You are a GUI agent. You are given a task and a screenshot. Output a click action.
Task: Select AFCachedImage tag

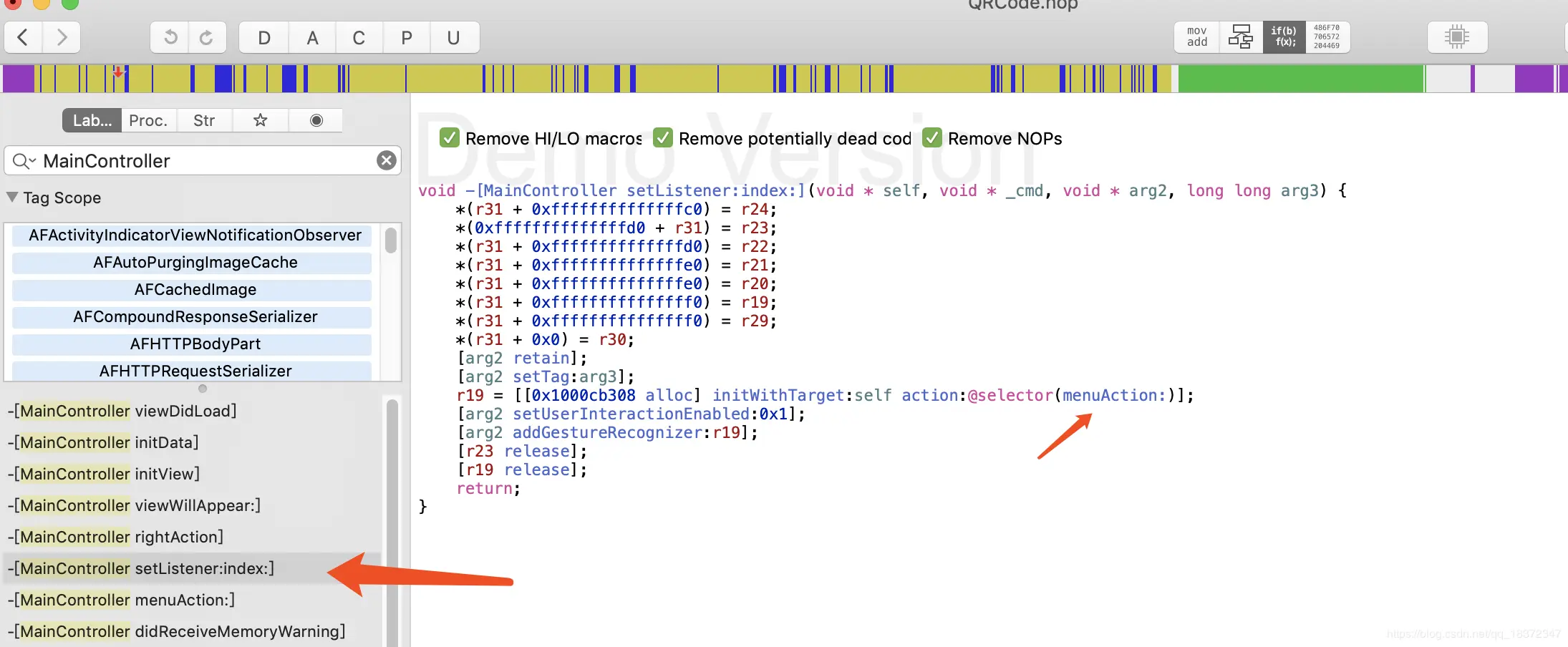(x=192, y=290)
